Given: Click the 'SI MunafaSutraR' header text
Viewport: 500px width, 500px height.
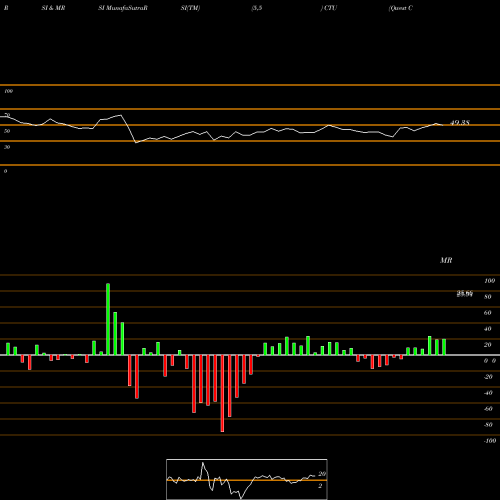Looking at the screenshot, I should tap(123, 8).
